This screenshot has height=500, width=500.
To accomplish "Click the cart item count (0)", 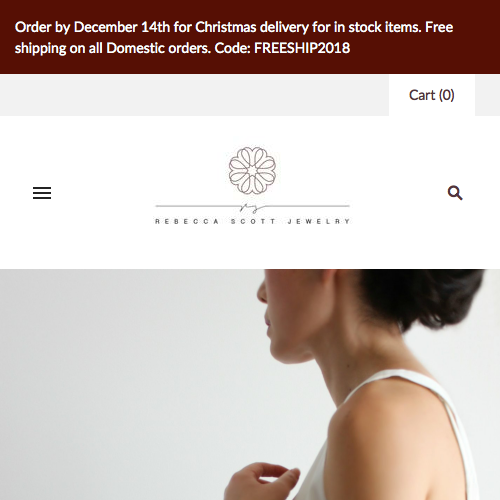I will [x=447, y=95].
